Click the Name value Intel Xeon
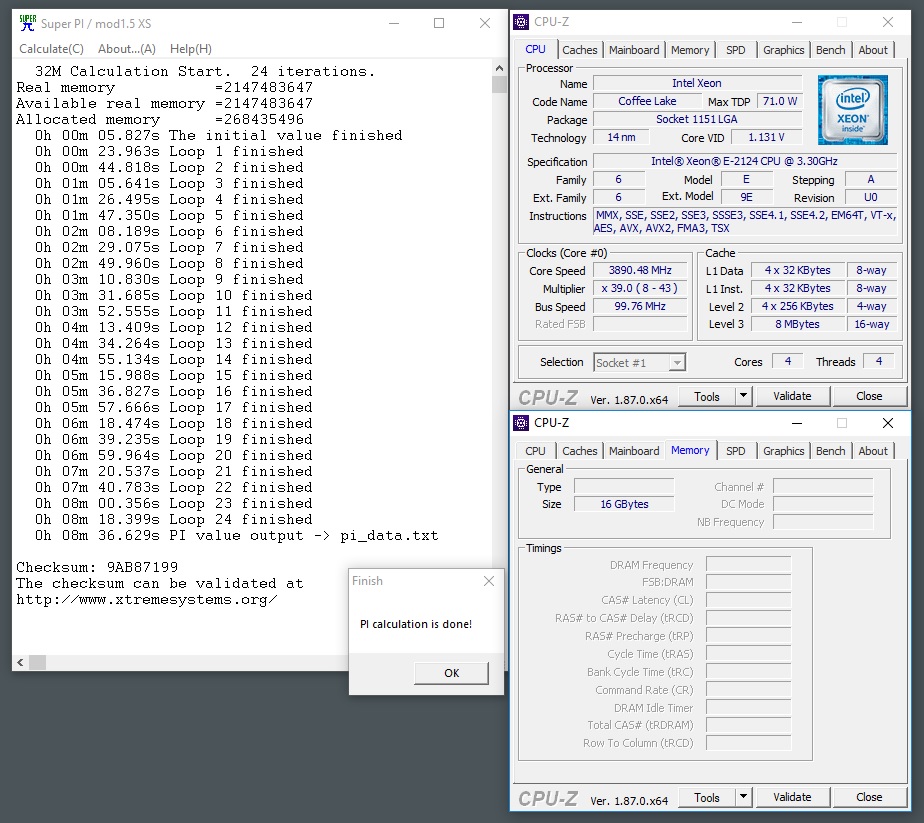 tap(697, 84)
